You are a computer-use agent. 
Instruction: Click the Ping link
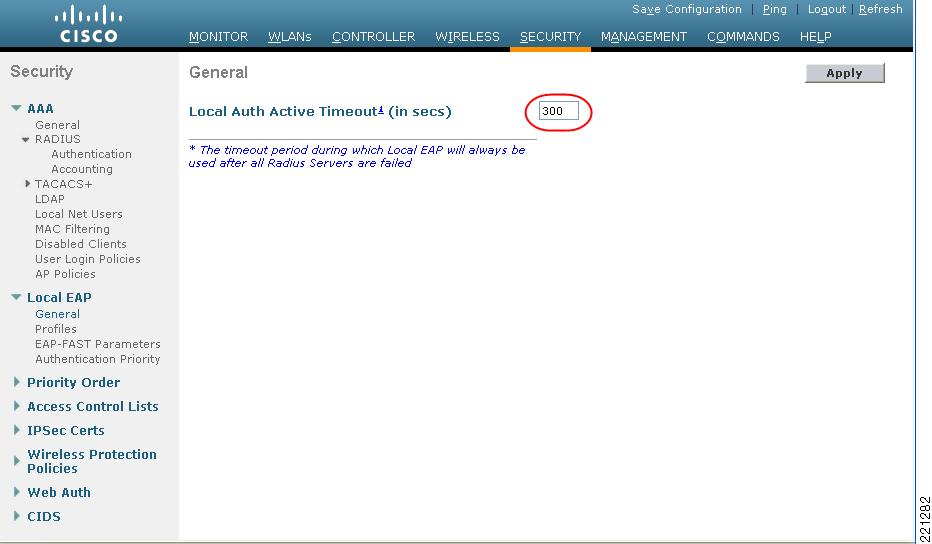(774, 10)
